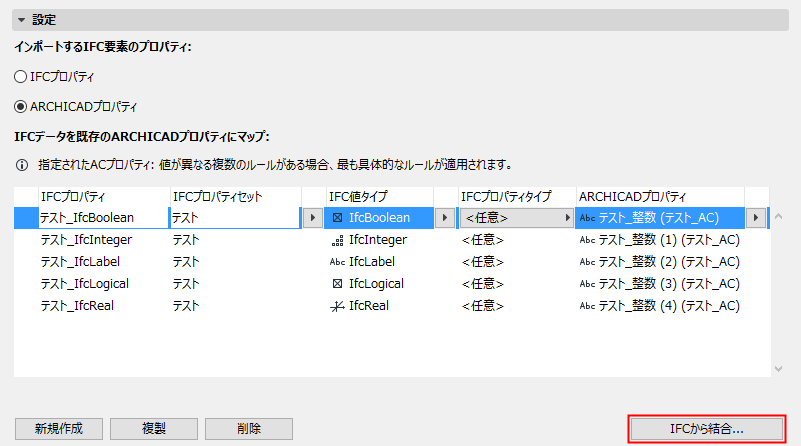Click Abc icon beside テスト_整数 (2)
The width and height of the screenshot is (801, 446).
point(587,262)
